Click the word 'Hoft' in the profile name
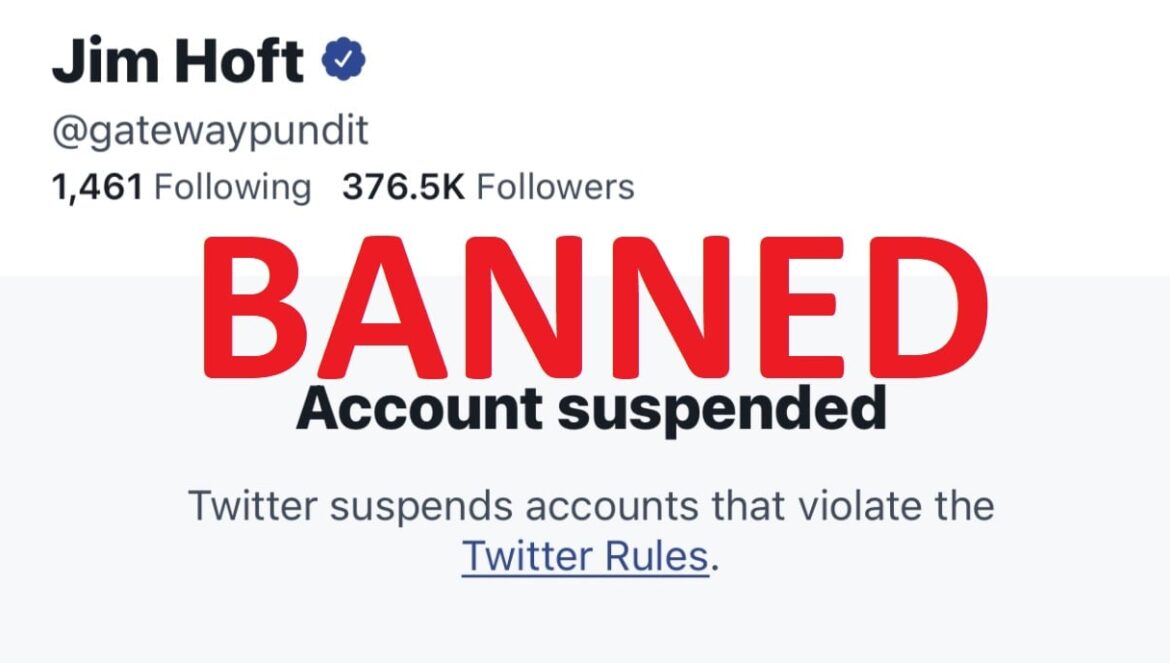 (x=239, y=60)
